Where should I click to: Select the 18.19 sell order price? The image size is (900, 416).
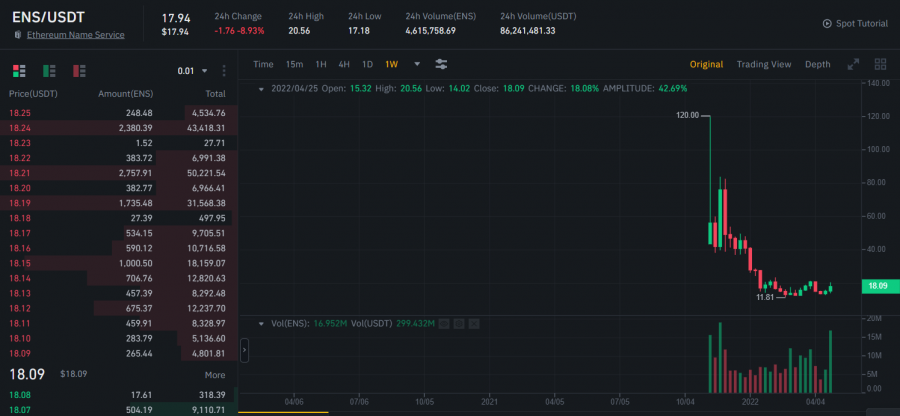point(20,203)
